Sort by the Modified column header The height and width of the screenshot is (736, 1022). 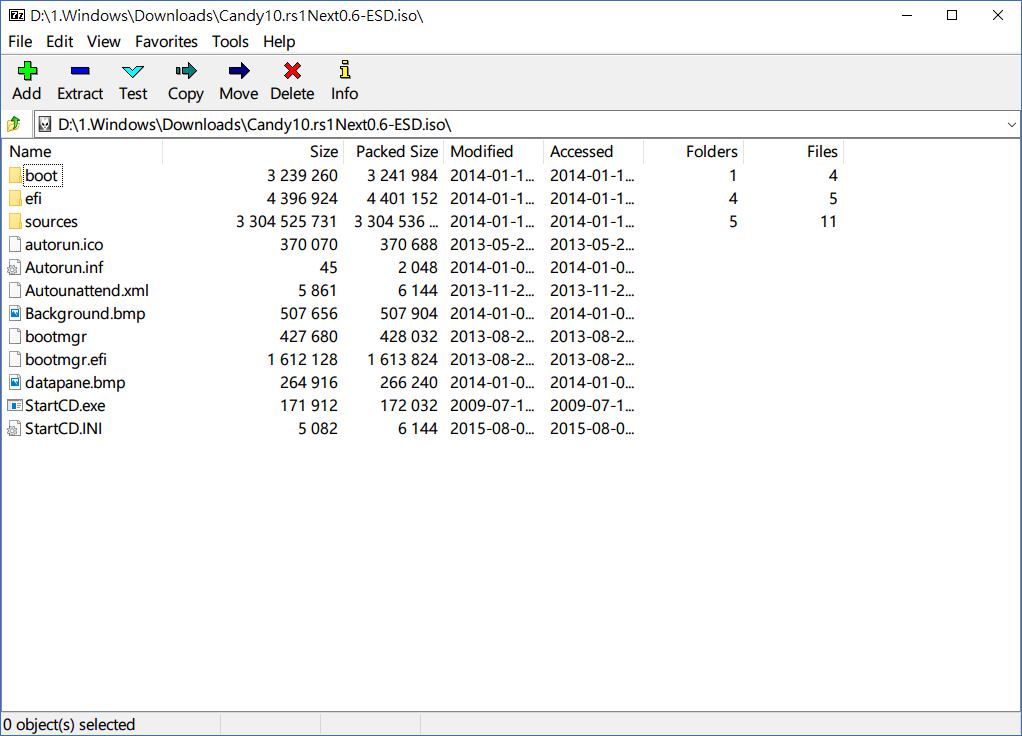coord(493,151)
